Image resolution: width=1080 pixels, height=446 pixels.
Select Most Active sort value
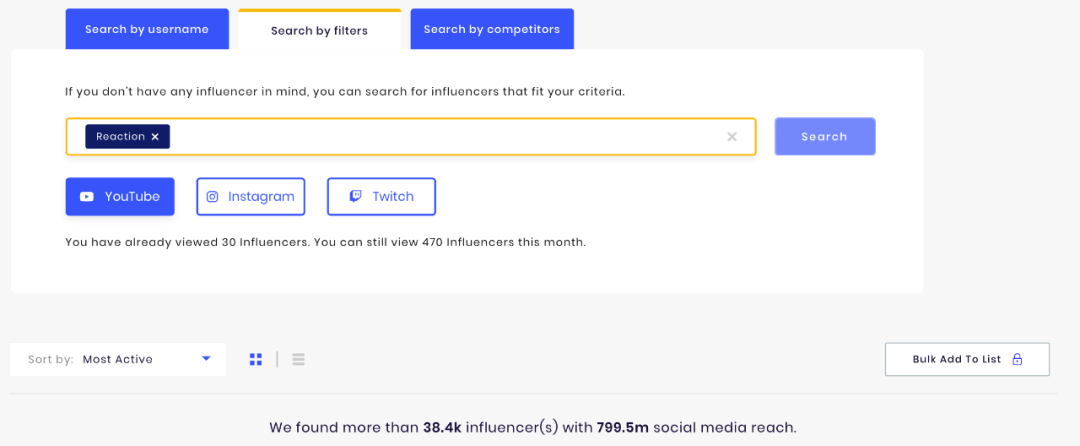118,359
